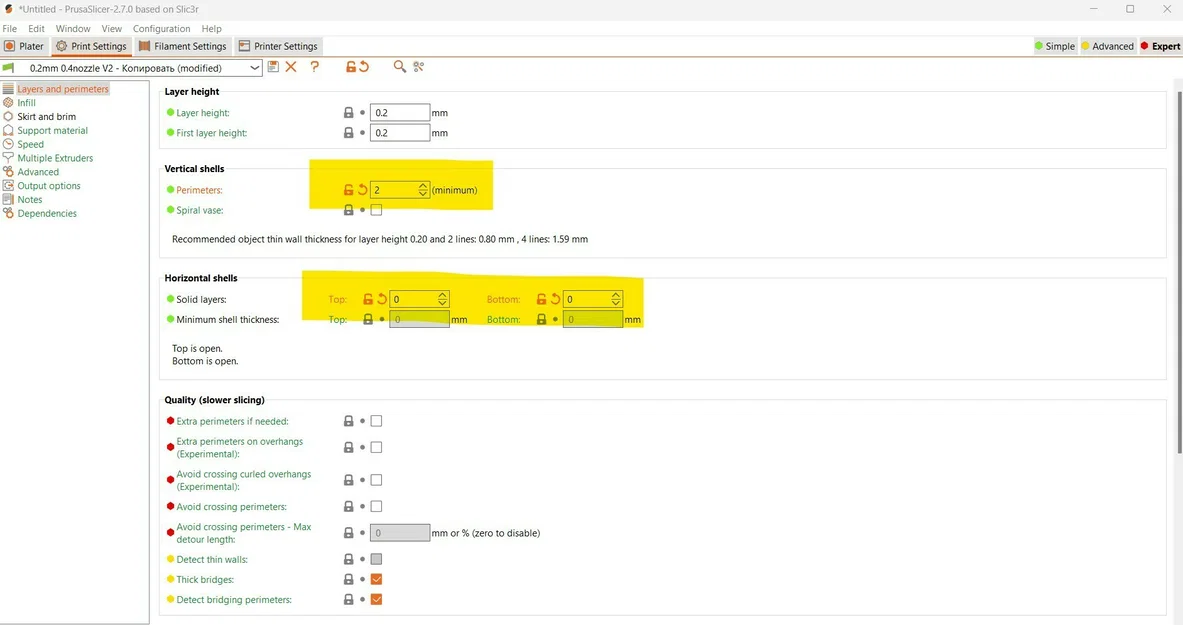This screenshot has height=625, width=1183.
Task: Open Infill settings page in sidebar
Action: (26, 103)
